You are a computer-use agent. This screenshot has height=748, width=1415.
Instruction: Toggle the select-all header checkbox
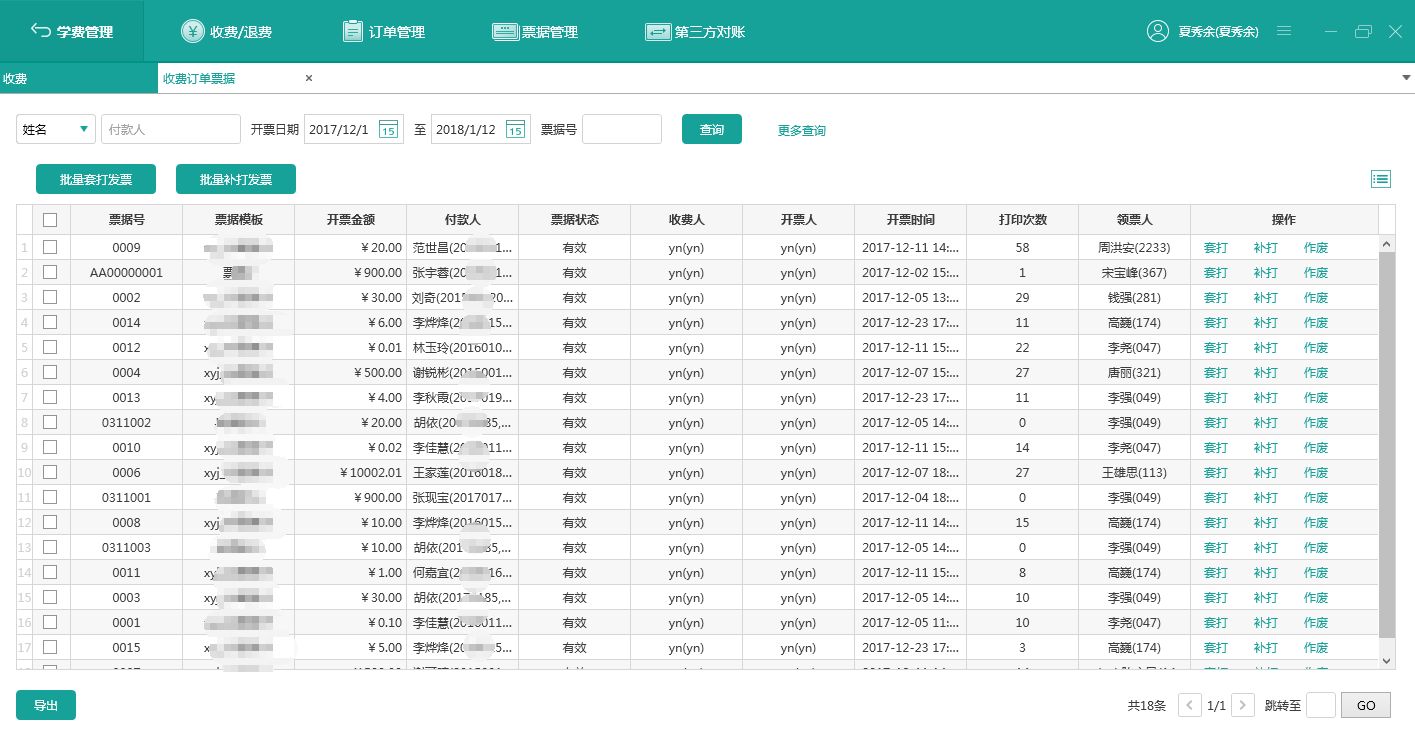(50, 220)
